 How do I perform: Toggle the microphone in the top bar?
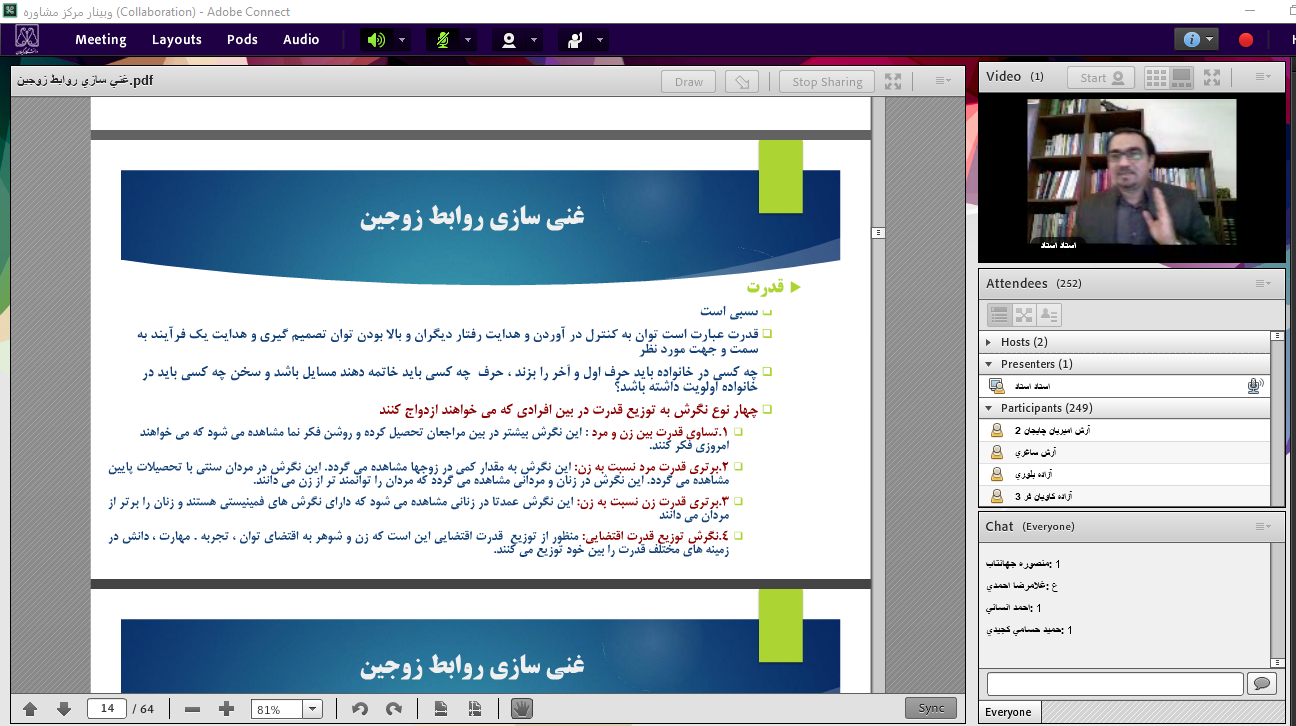pyautogui.click(x=442, y=40)
